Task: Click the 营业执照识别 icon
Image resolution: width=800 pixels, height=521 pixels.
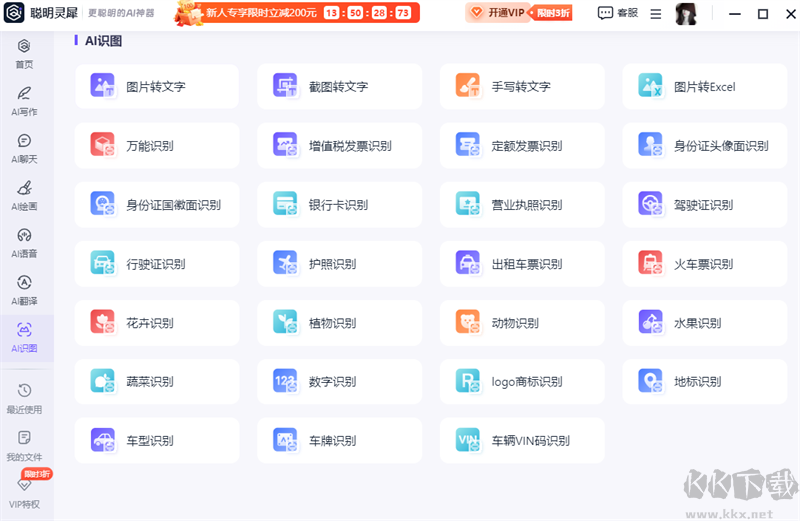Action: pos(468,204)
